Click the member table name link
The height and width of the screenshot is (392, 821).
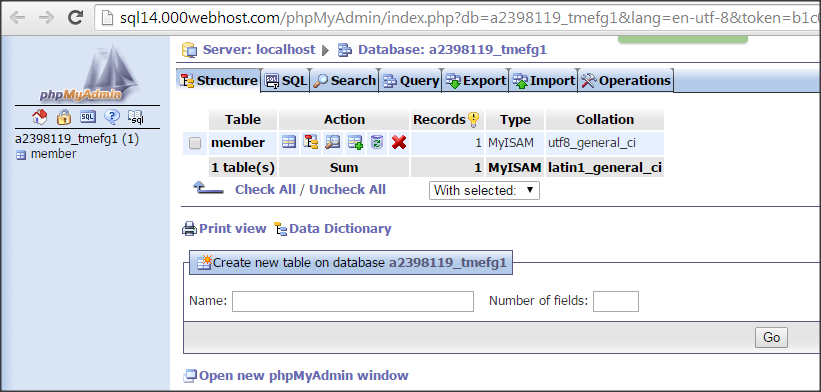pyautogui.click(x=238, y=142)
